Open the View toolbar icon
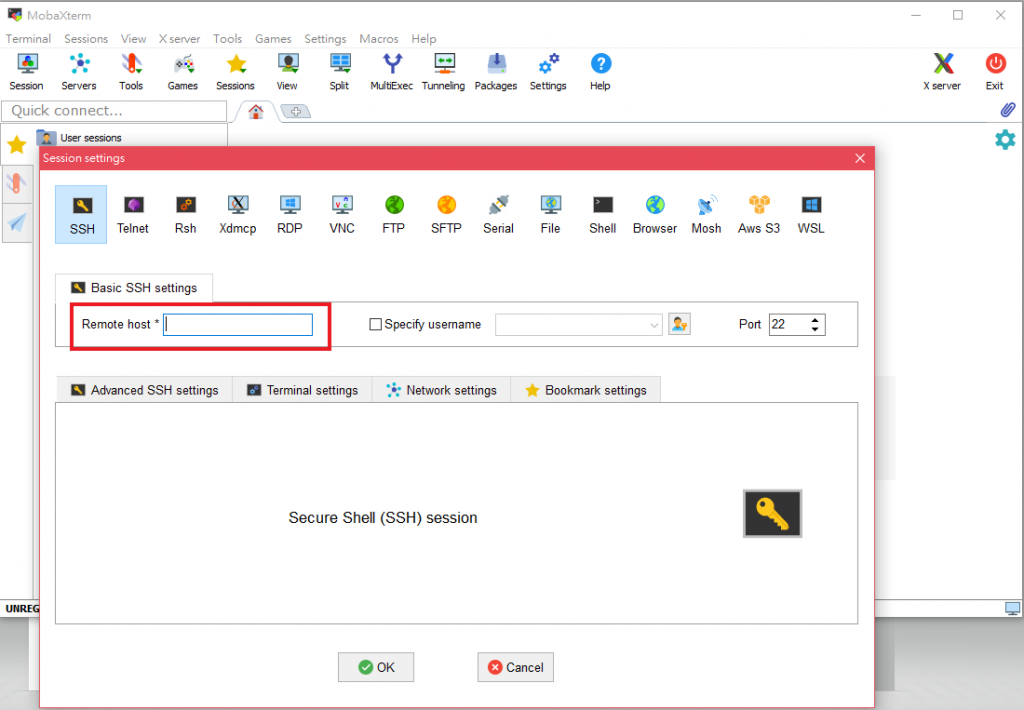The width and height of the screenshot is (1024, 710). [287, 72]
